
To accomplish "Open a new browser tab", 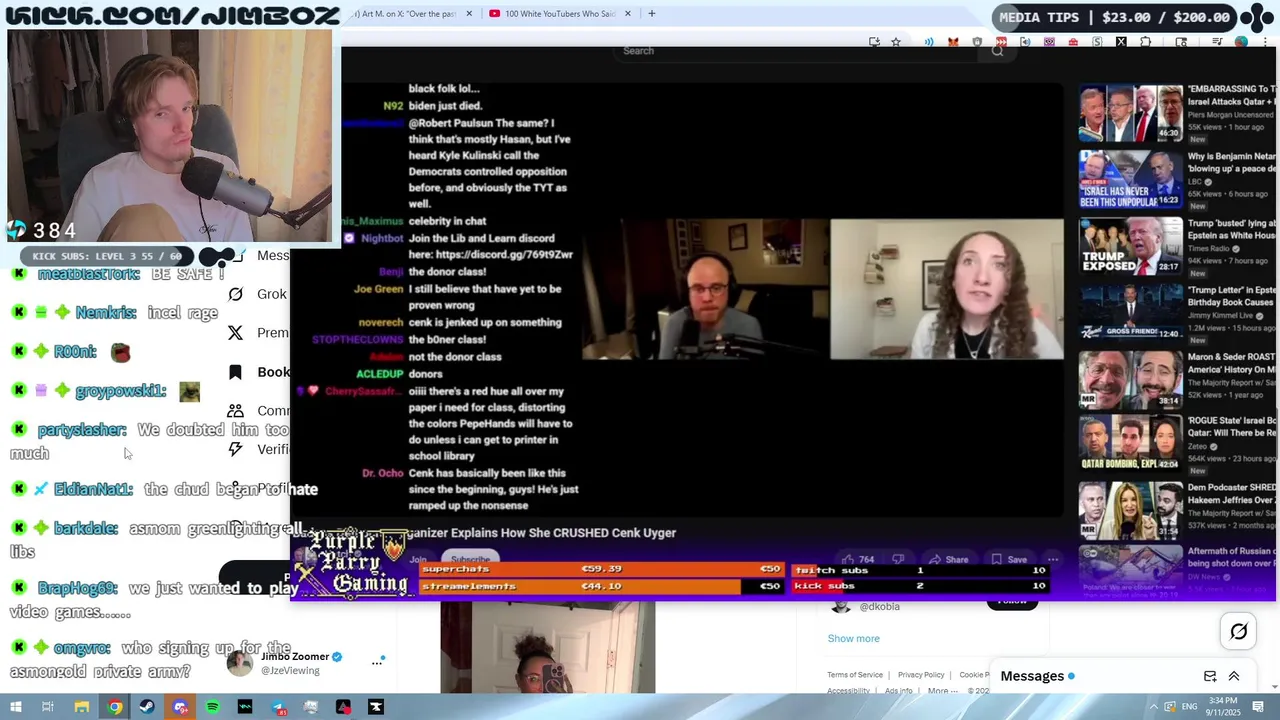I will 652,14.
